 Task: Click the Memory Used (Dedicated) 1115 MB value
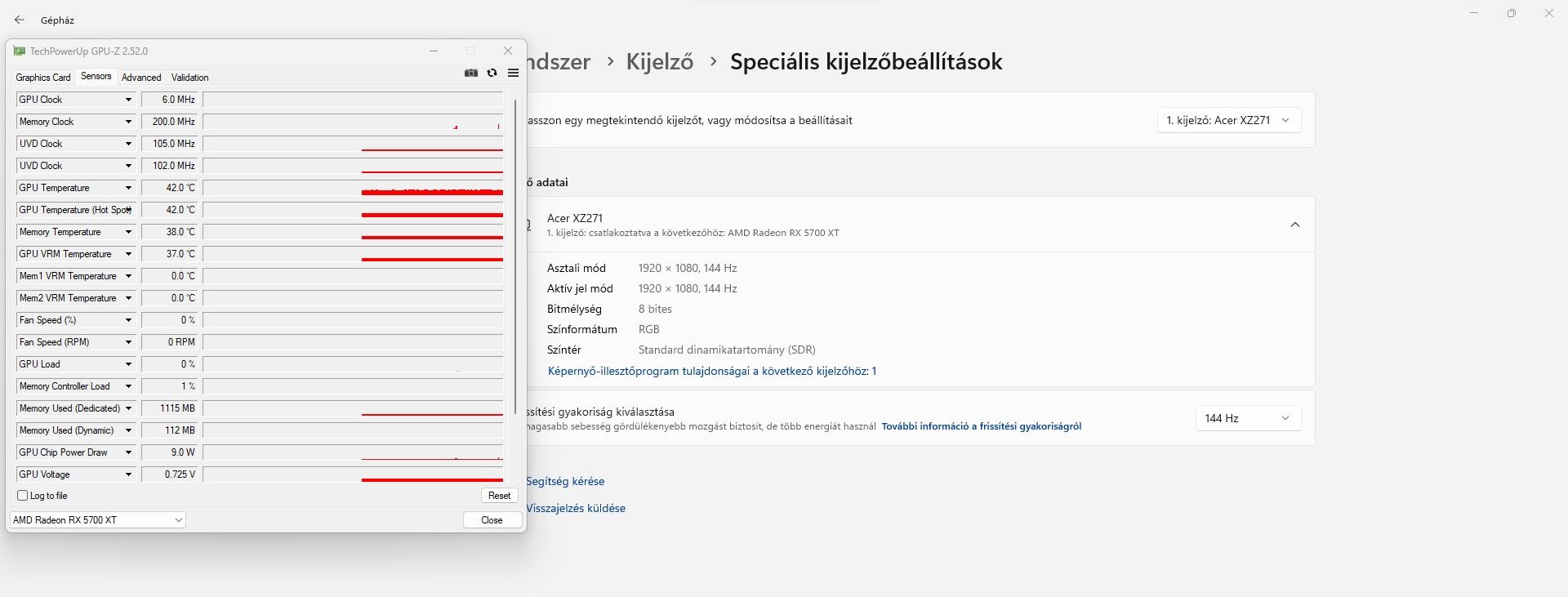pyautogui.click(x=170, y=408)
